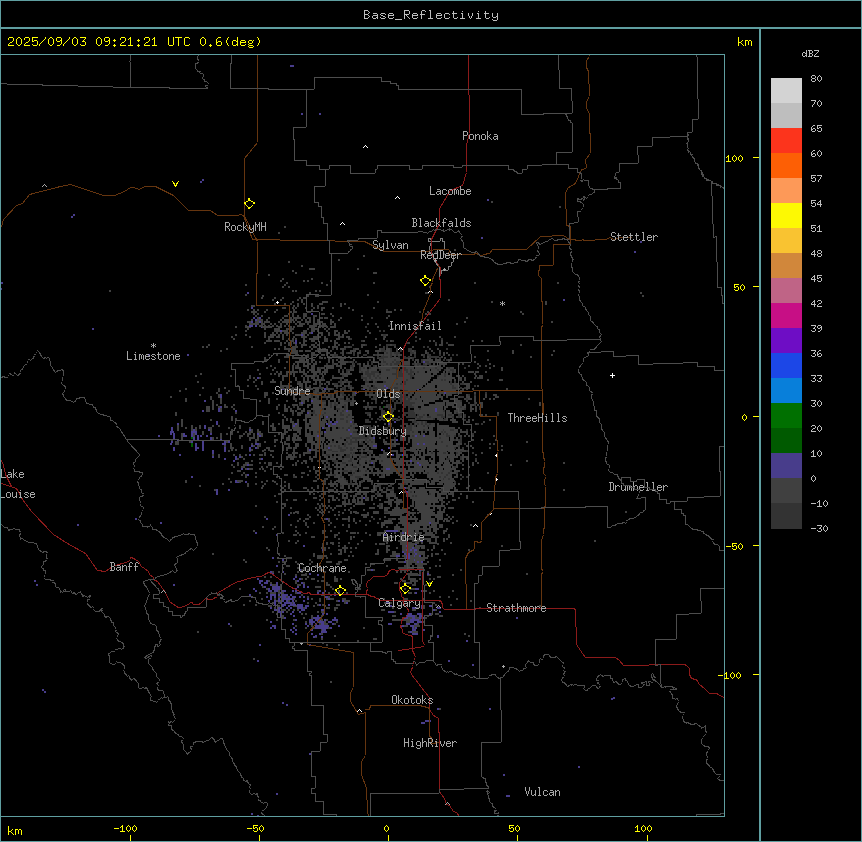Pick the magenta legend band between 42 and 39
This screenshot has height=842, width=862.
coord(786,315)
